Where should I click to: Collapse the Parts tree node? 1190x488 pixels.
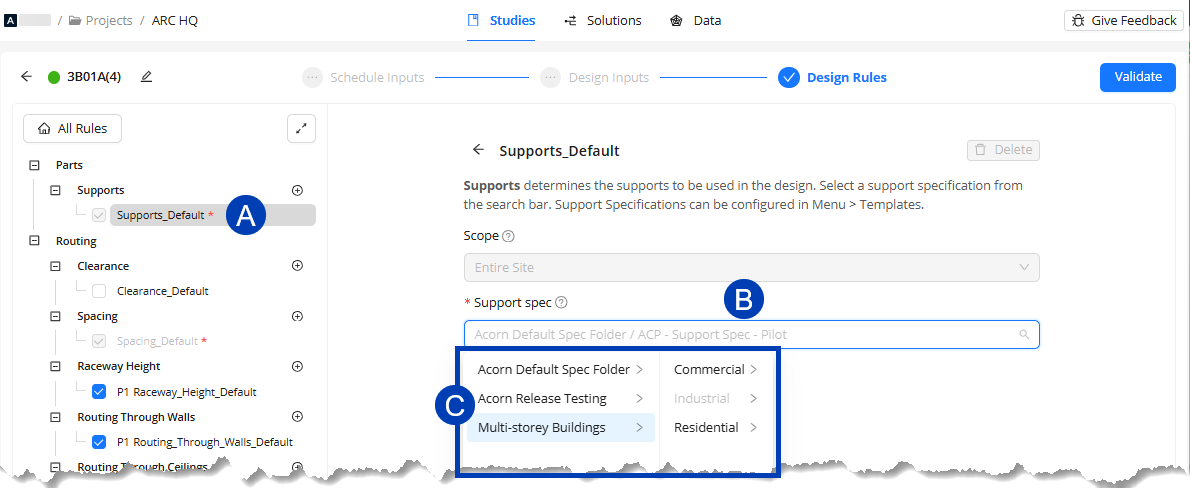[x=34, y=165]
